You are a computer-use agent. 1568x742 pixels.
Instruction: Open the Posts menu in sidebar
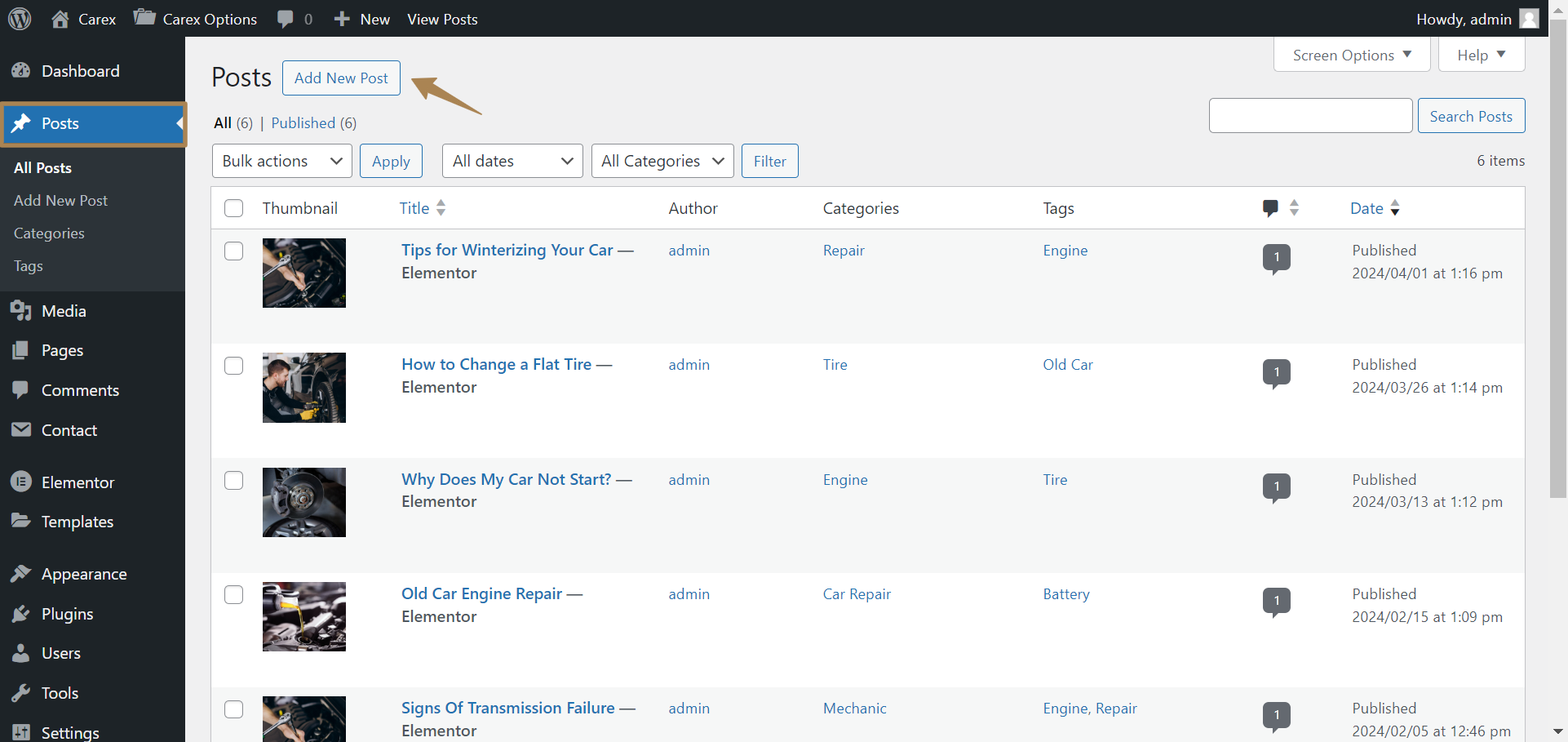pos(93,123)
